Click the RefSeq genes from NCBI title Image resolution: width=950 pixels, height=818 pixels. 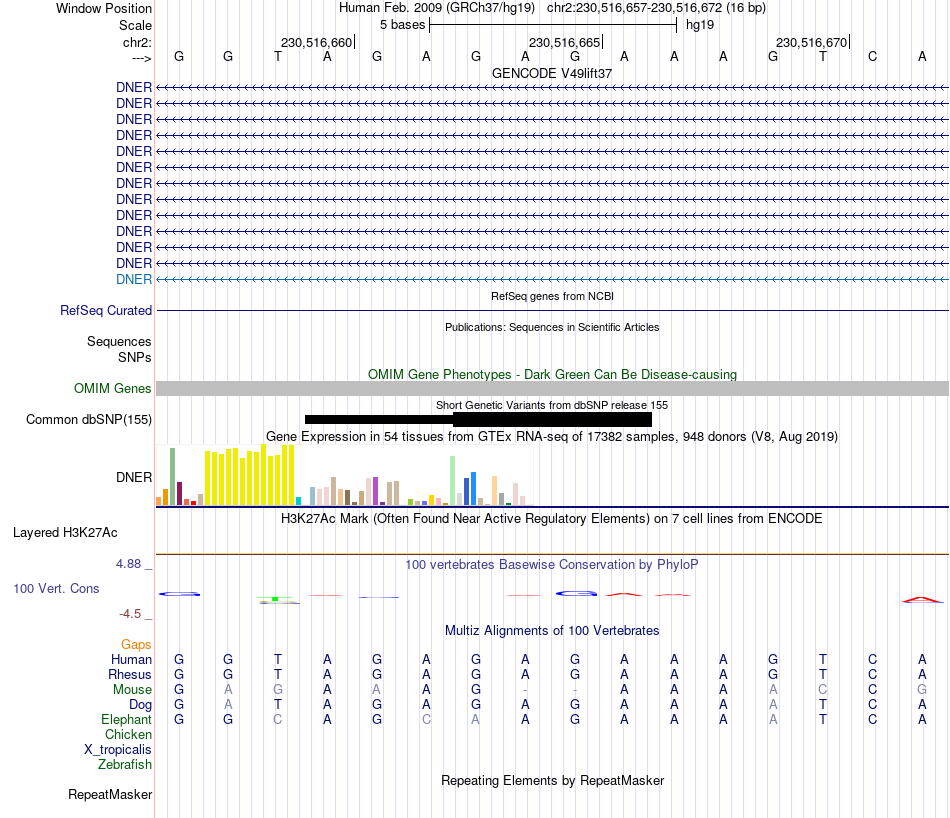click(552, 296)
